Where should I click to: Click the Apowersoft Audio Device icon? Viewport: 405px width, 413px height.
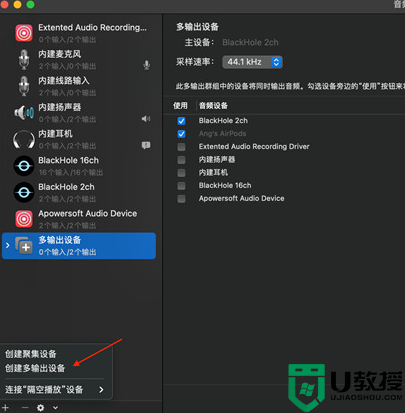pyautogui.click(x=24, y=219)
